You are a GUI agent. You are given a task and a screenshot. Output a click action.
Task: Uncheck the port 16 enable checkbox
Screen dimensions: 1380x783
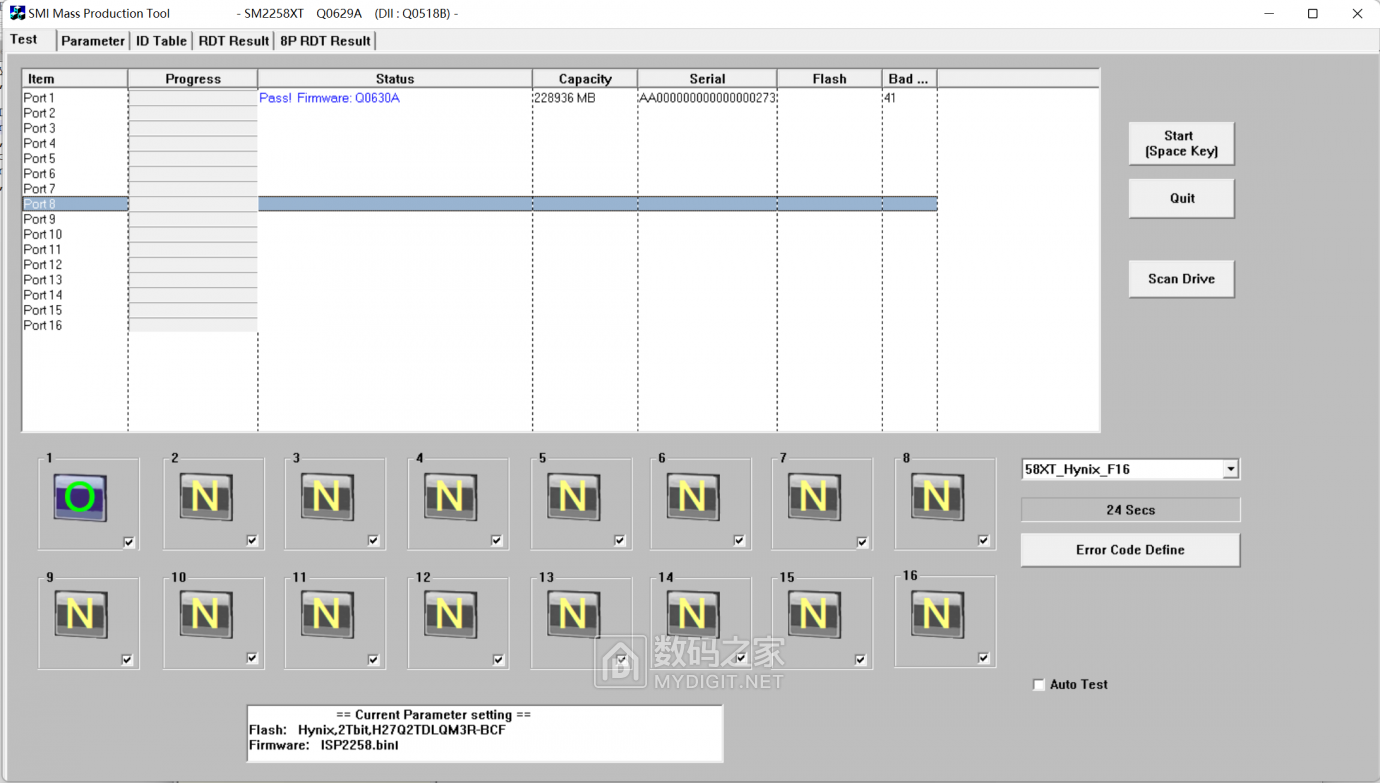[984, 658]
